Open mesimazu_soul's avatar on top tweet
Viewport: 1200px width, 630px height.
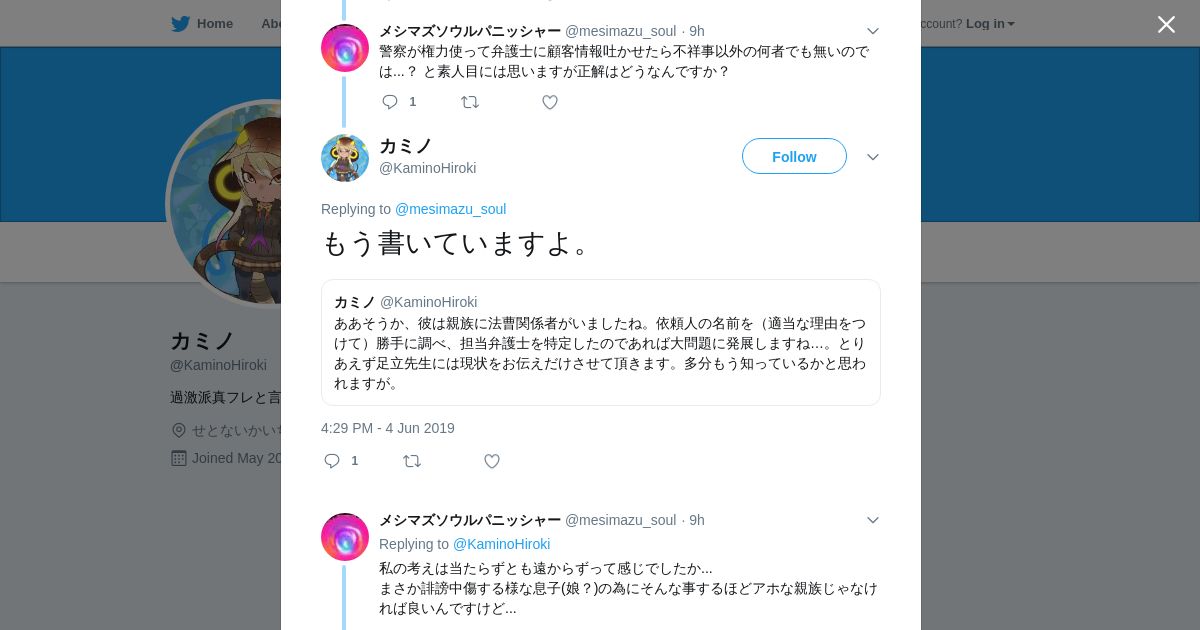pos(345,48)
